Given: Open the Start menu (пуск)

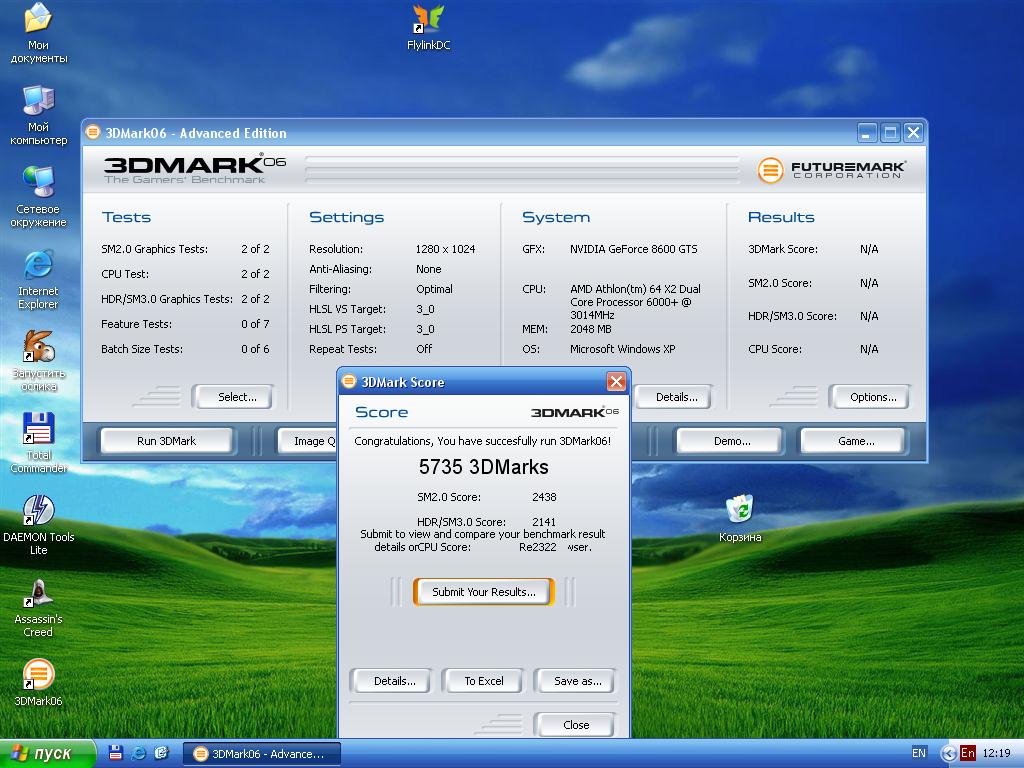Looking at the screenshot, I should click(x=48, y=753).
